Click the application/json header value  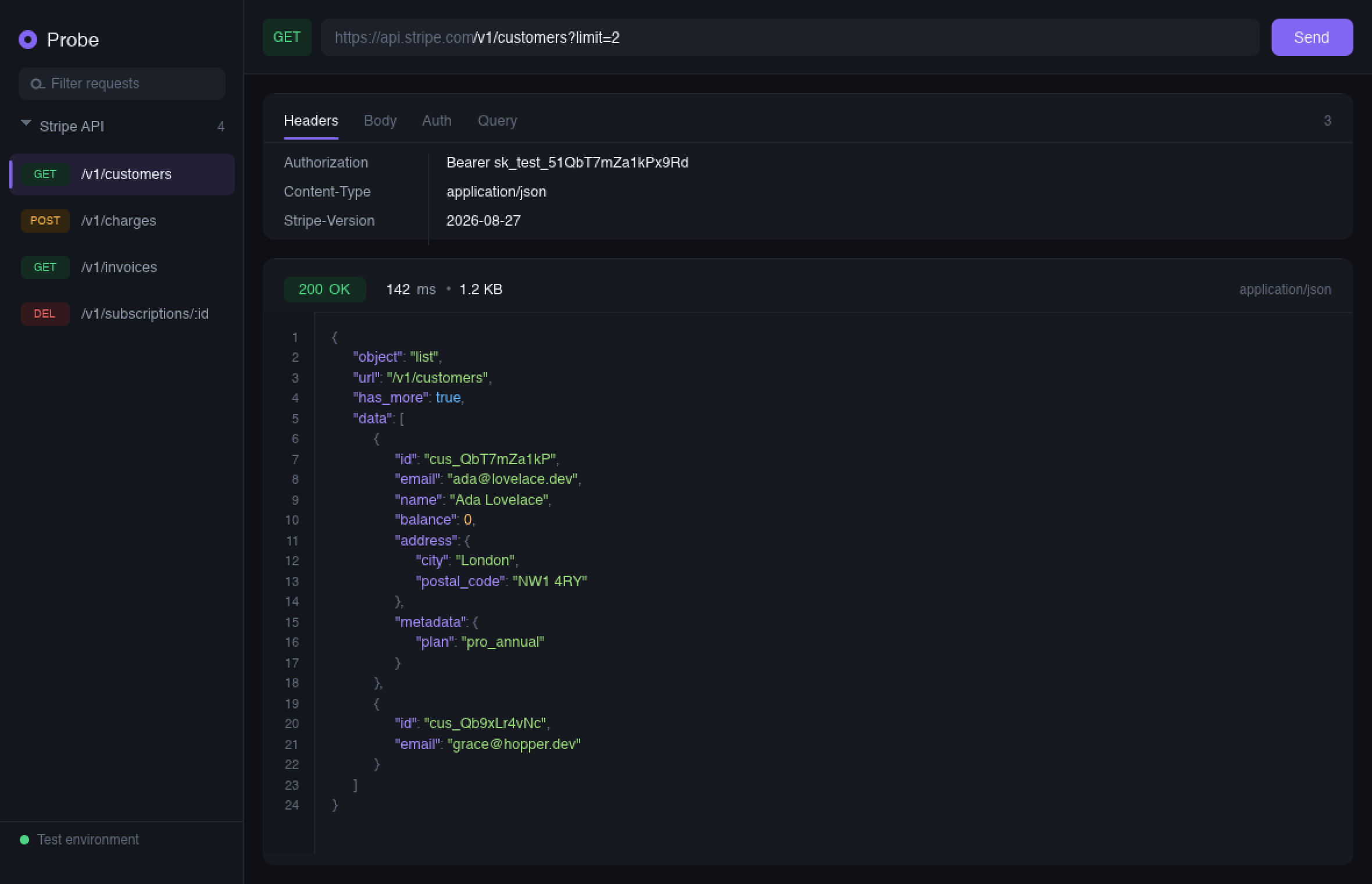coord(496,191)
